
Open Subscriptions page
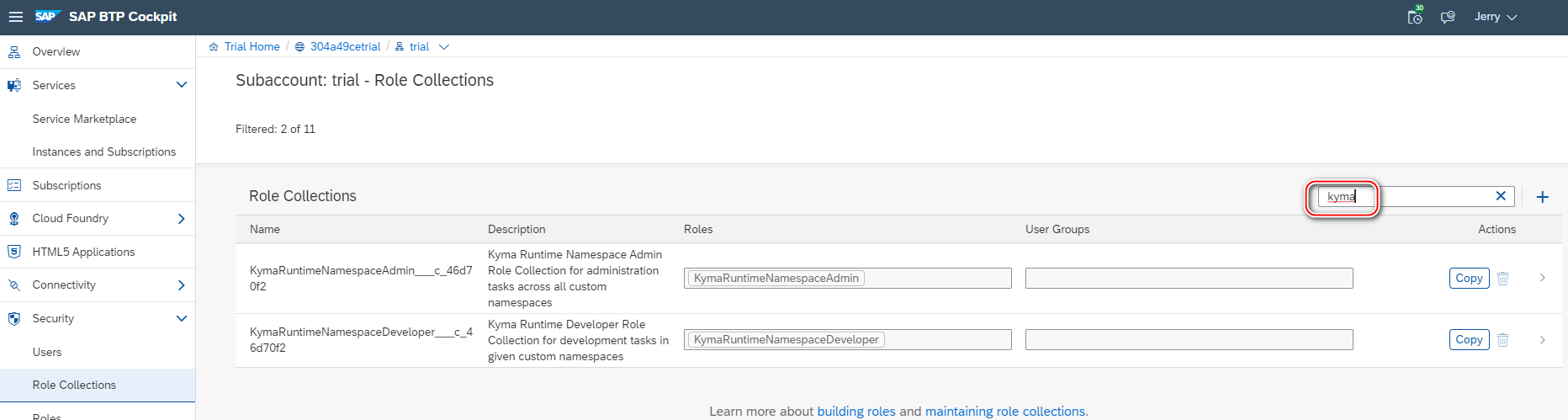coord(66,185)
